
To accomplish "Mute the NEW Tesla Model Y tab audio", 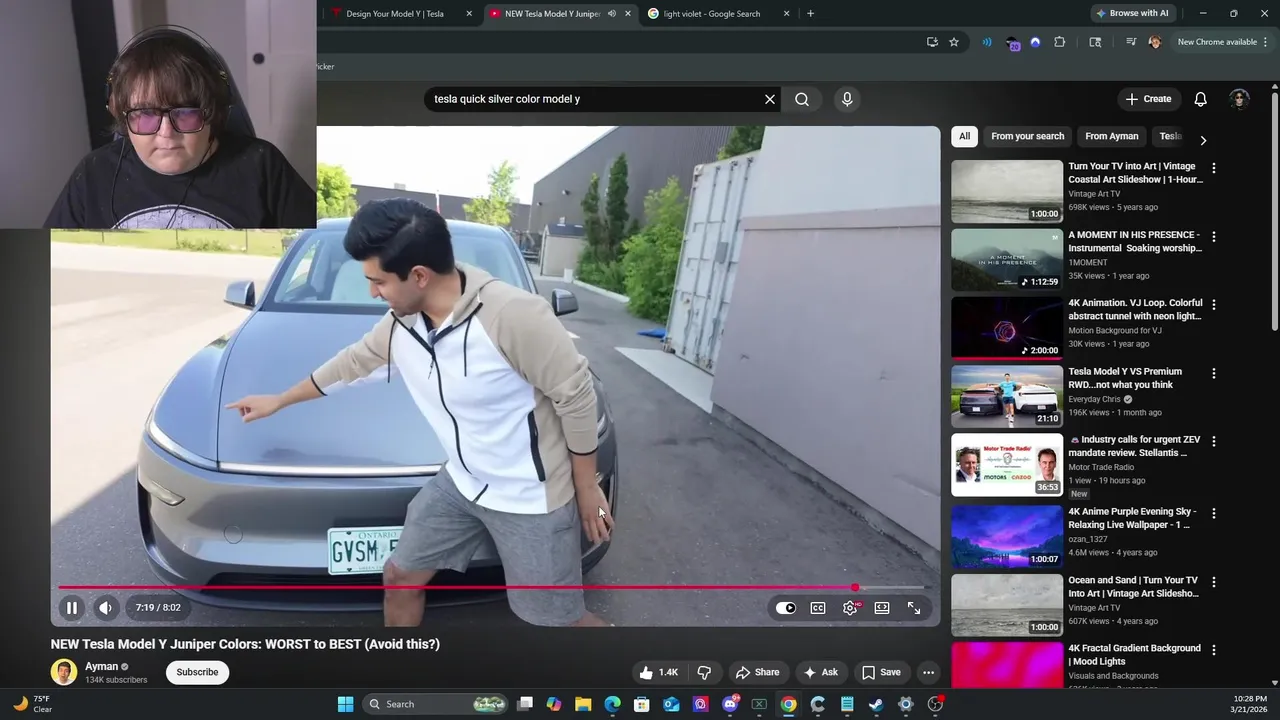I will tap(611, 14).
